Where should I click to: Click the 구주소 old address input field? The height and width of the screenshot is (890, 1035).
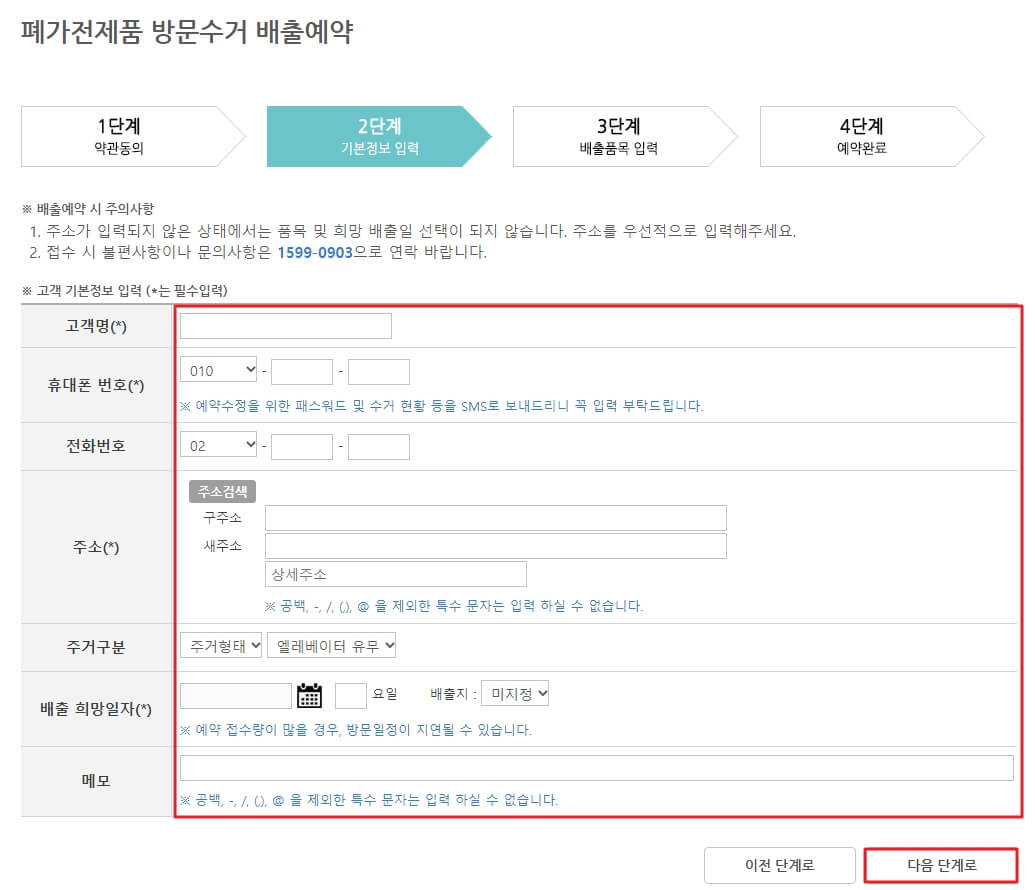coord(495,517)
